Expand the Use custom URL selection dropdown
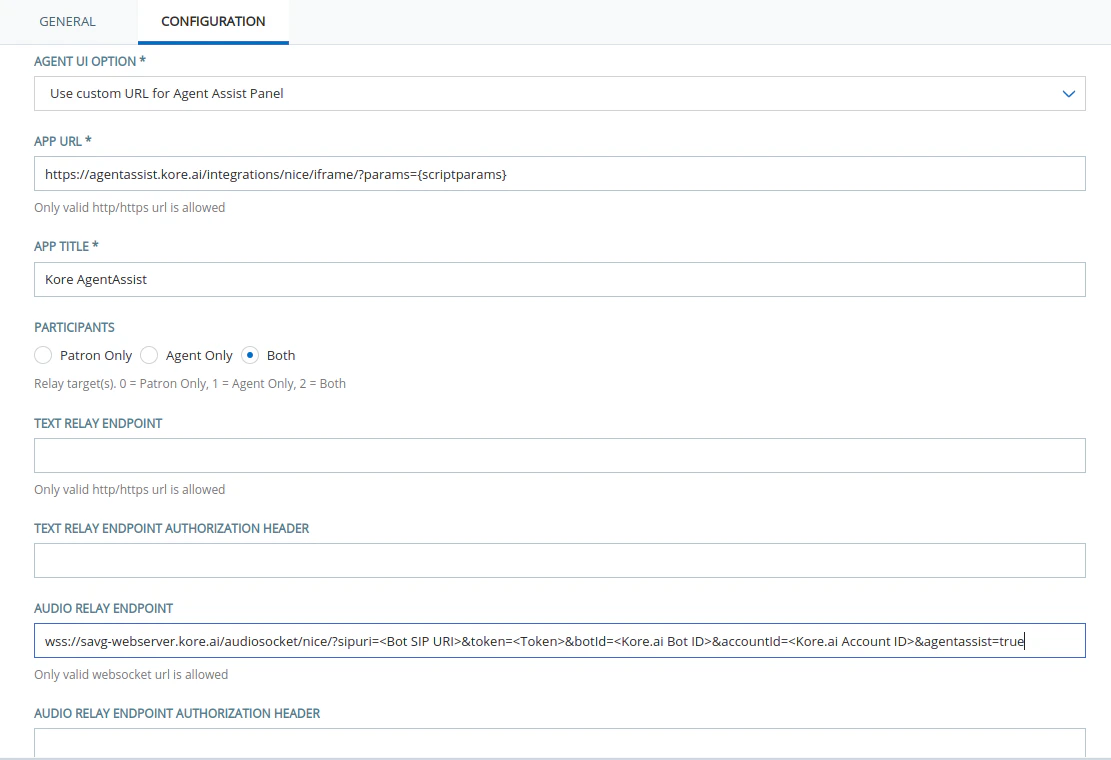Viewport: 1111px width, 760px height. [x=1071, y=93]
